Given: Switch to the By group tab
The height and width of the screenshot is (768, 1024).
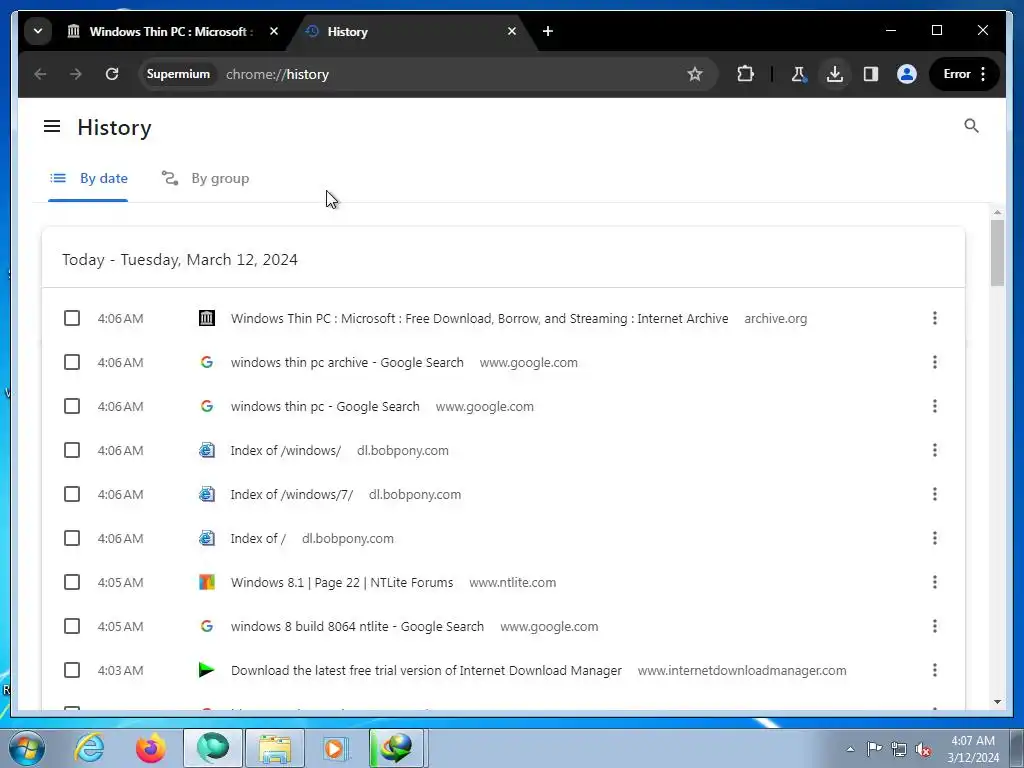Looking at the screenshot, I should (x=205, y=178).
